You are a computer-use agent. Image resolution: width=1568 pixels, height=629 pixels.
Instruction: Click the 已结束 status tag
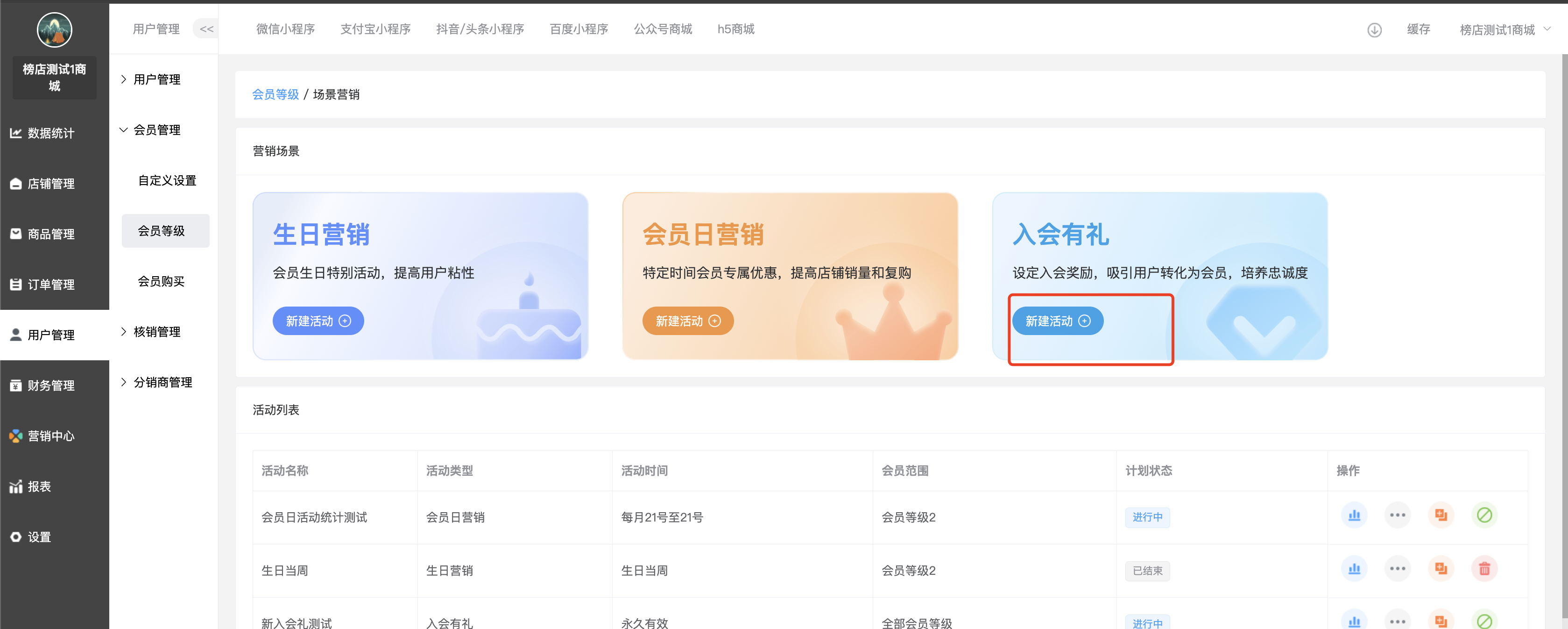pyautogui.click(x=1147, y=571)
